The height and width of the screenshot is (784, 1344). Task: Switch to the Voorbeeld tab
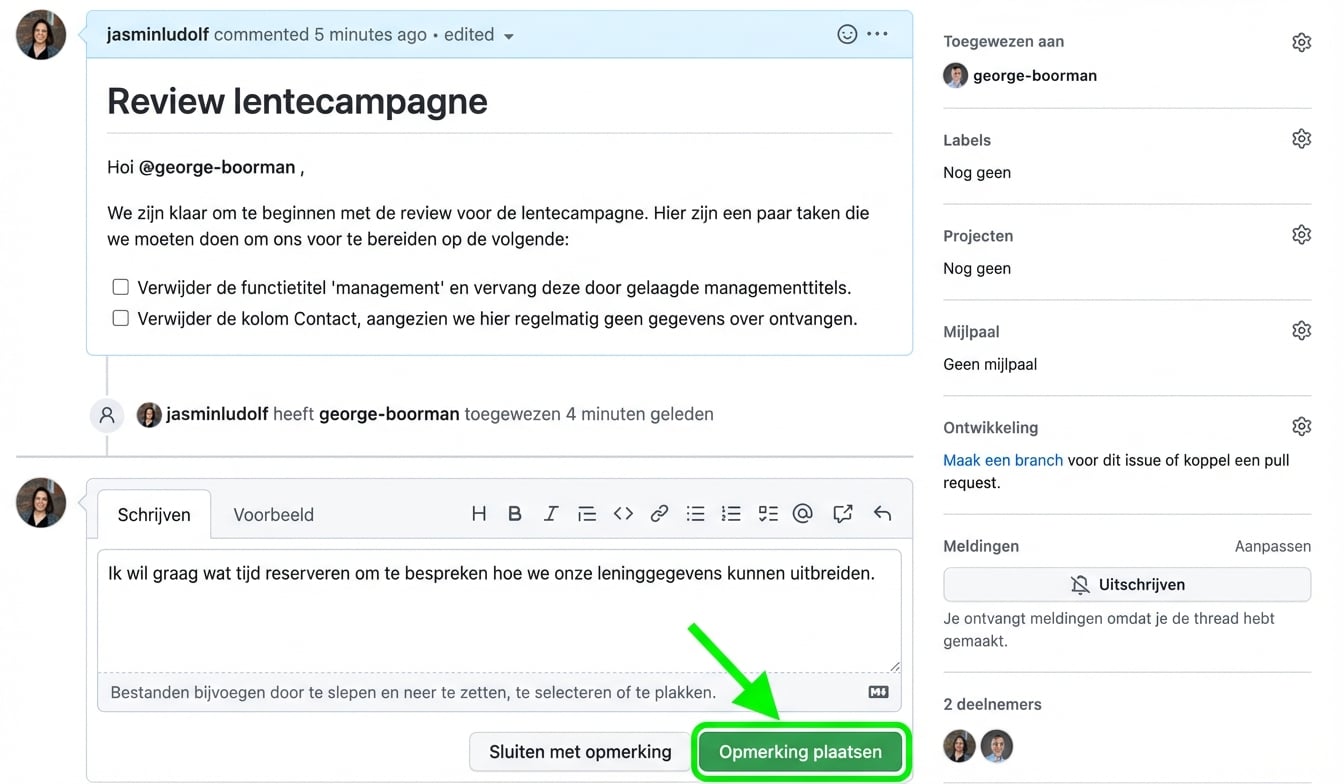(x=273, y=514)
